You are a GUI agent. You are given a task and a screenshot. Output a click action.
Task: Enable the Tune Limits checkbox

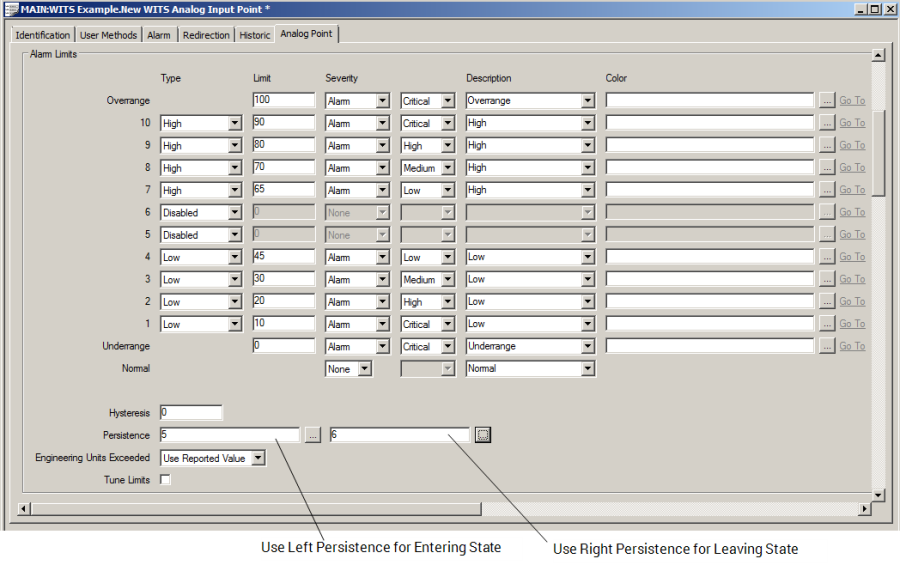(166, 480)
